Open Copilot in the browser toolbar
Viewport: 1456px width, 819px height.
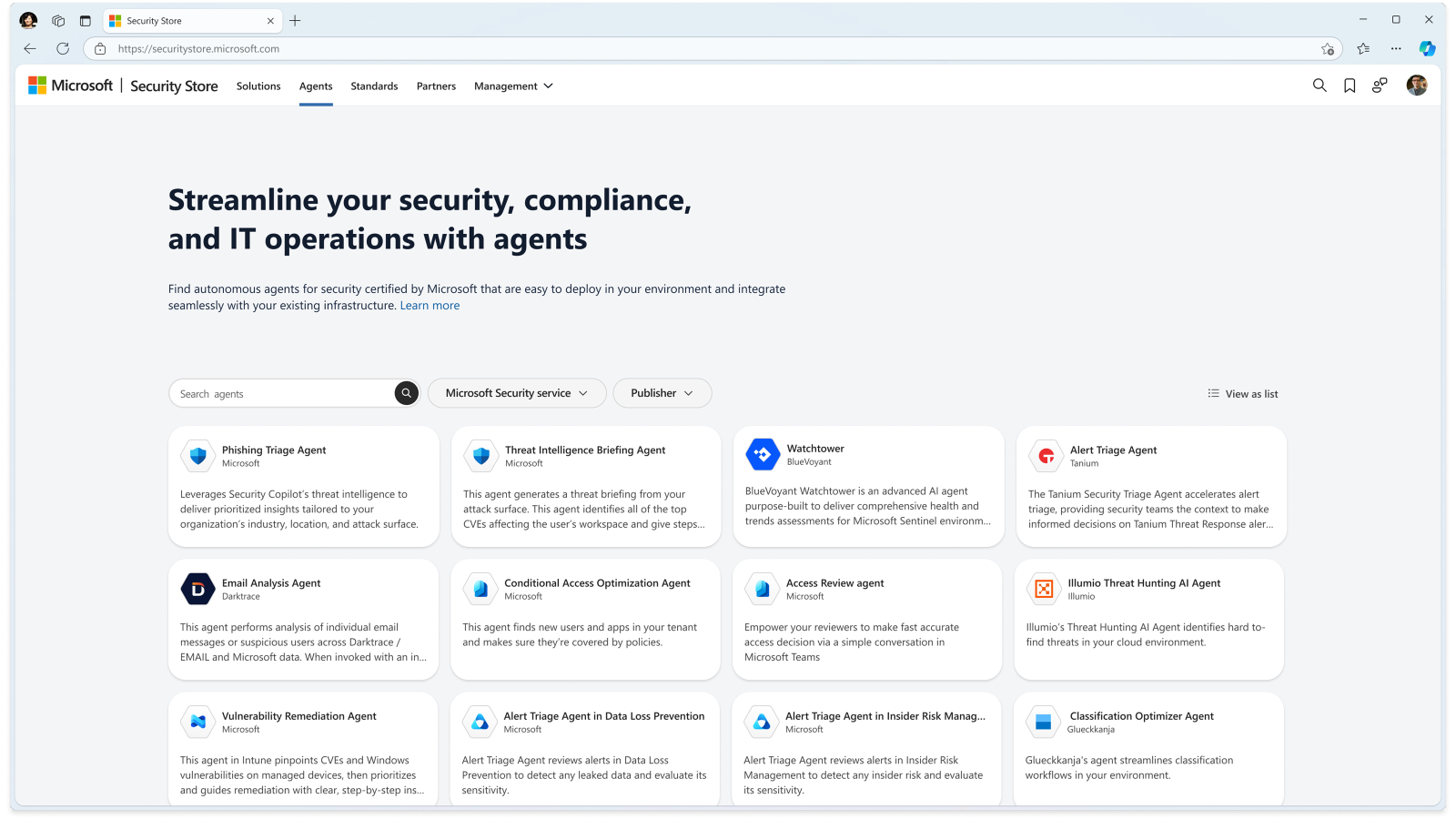[x=1427, y=48]
